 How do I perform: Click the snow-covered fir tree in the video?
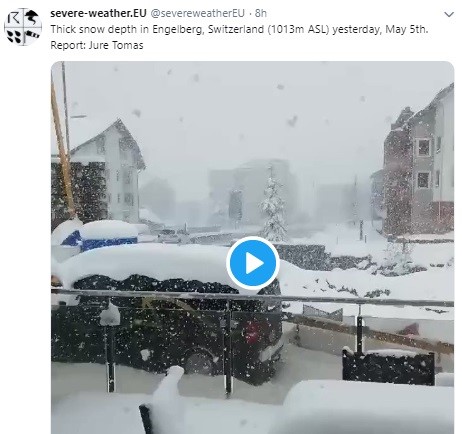coord(274,206)
